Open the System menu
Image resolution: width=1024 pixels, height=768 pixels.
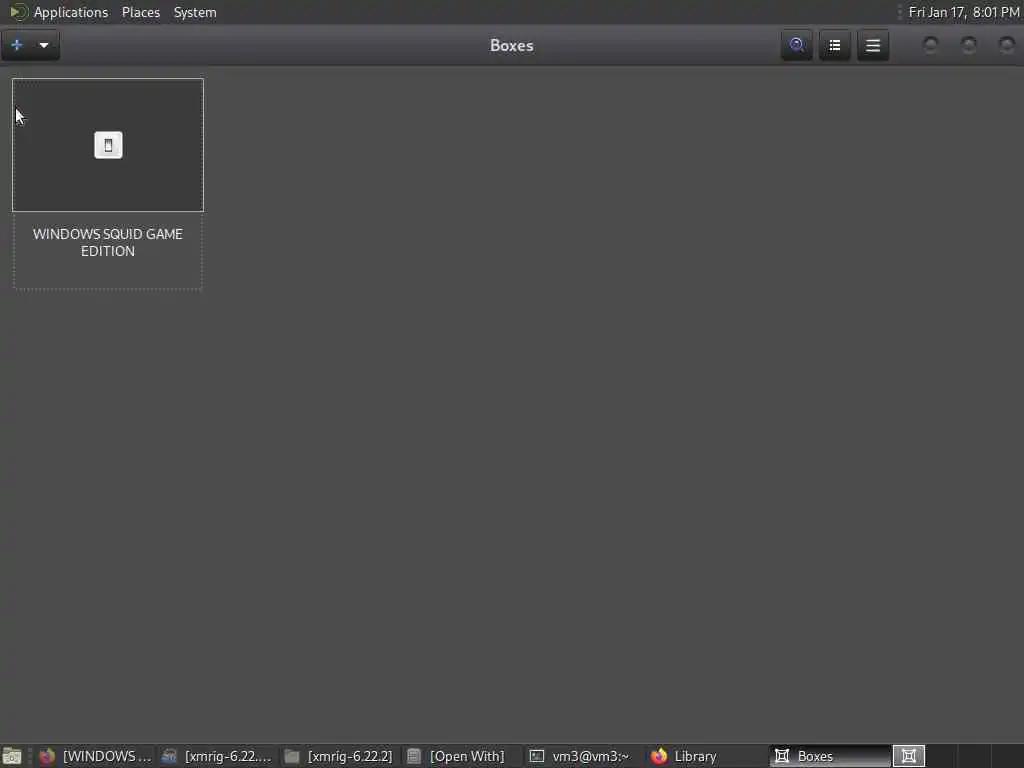coord(195,12)
